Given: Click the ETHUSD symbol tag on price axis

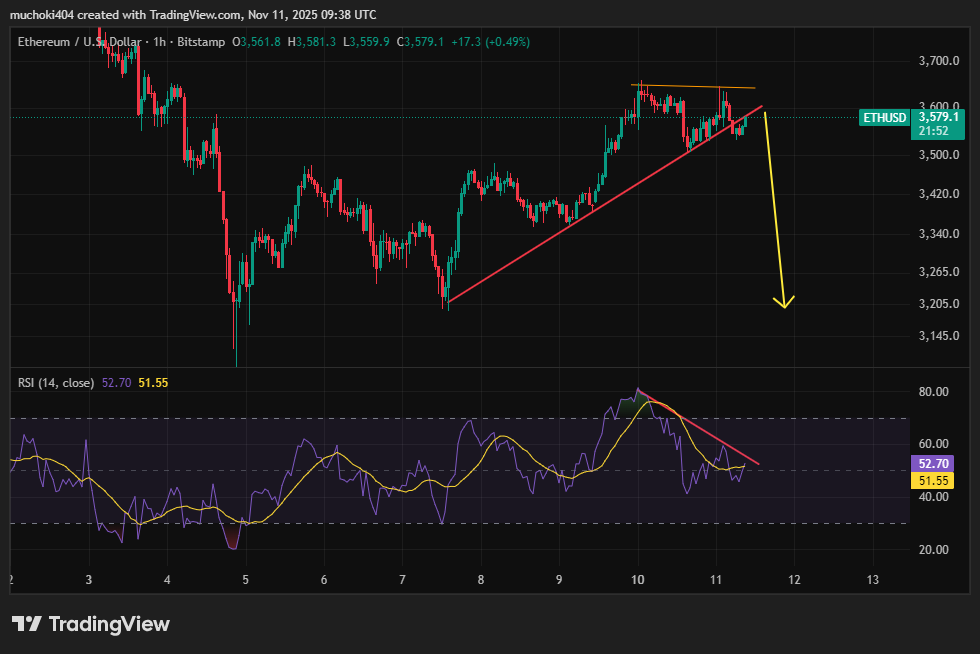Looking at the screenshot, I should (x=885, y=118).
